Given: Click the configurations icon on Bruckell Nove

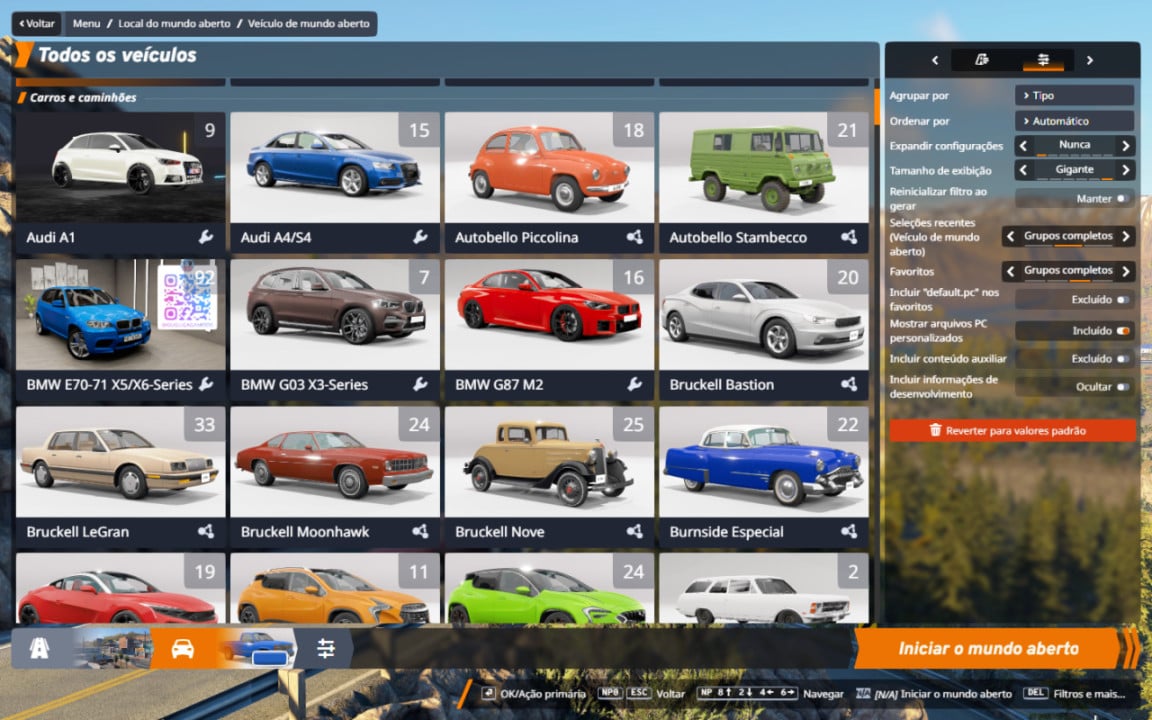Looking at the screenshot, I should [x=635, y=531].
